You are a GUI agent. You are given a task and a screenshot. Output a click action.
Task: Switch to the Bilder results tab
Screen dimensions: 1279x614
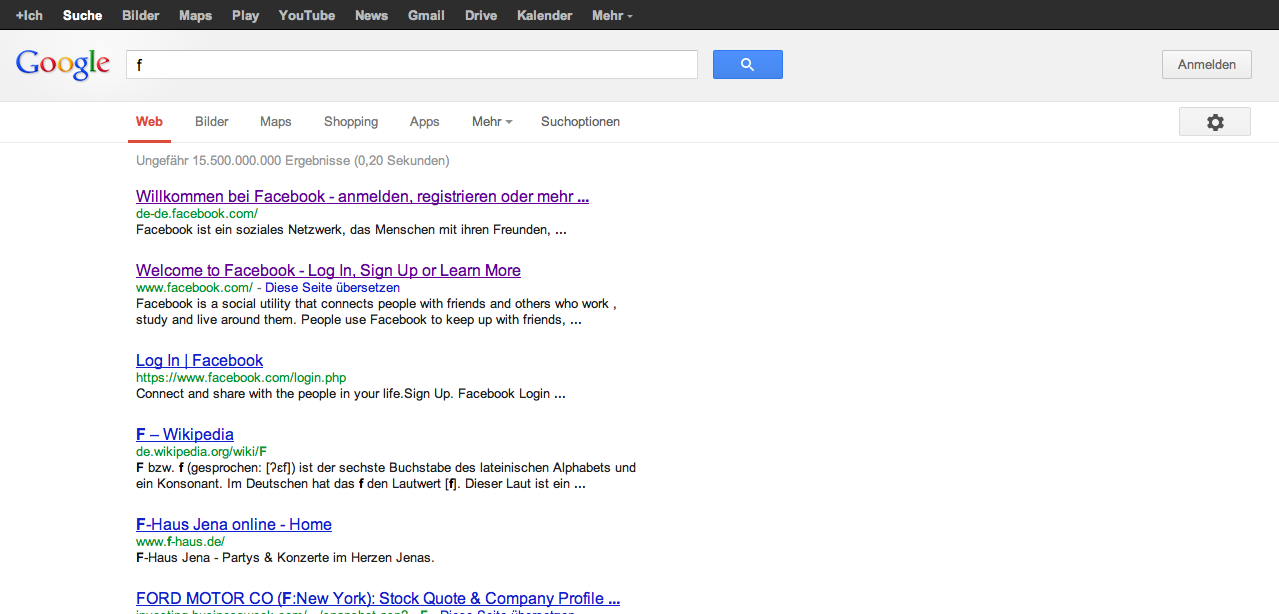point(212,122)
